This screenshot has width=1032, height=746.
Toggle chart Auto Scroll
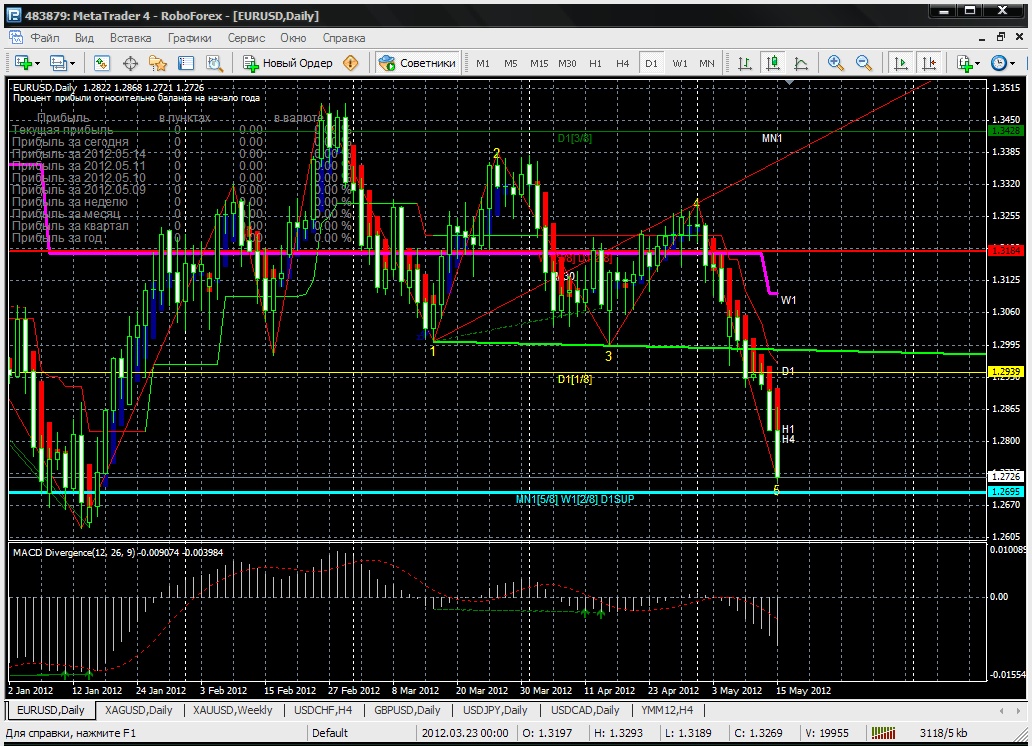[x=900, y=63]
